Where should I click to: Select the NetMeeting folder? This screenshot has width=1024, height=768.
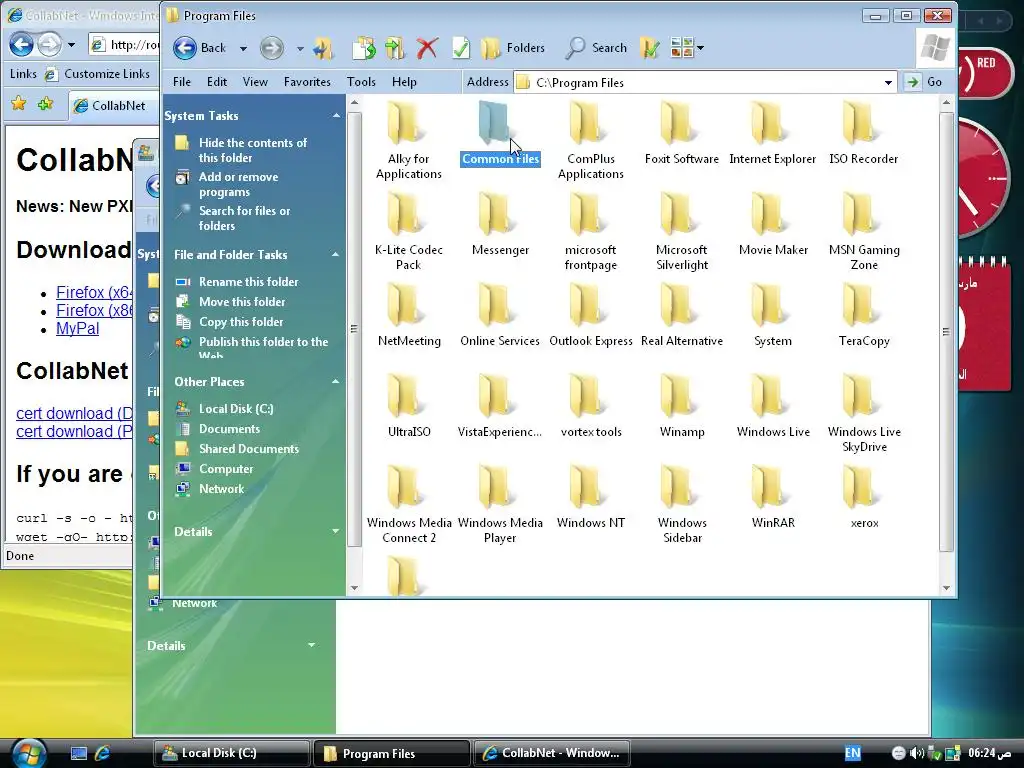click(409, 315)
